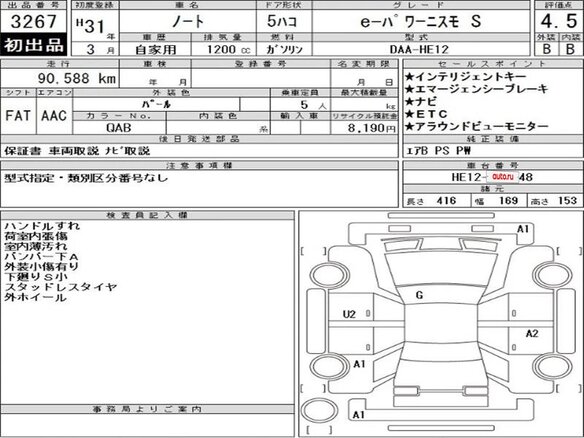
Task: Select sales point ナビ
Action: pyautogui.click(x=421, y=101)
